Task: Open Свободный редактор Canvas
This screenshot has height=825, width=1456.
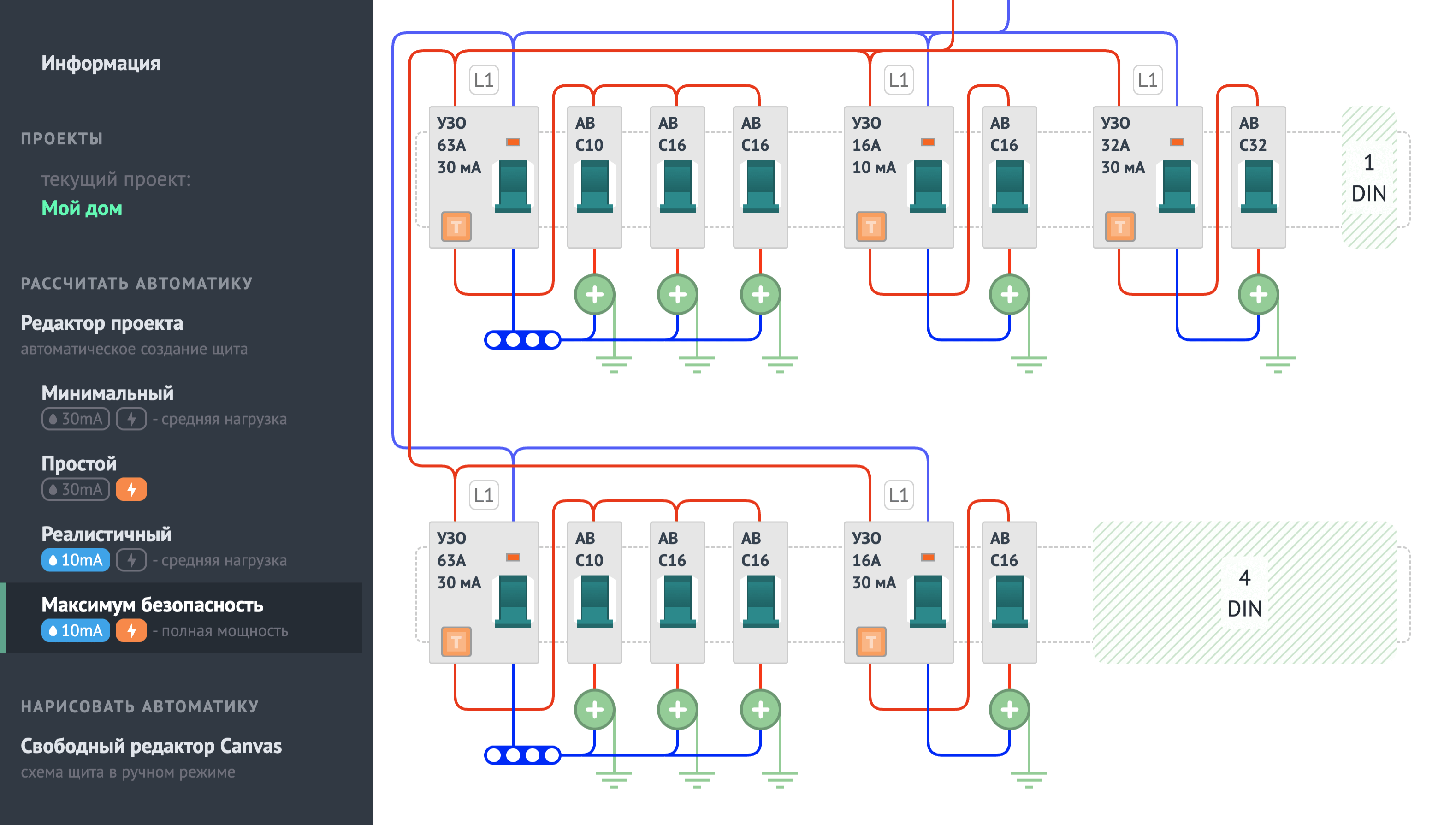Action: (x=151, y=746)
